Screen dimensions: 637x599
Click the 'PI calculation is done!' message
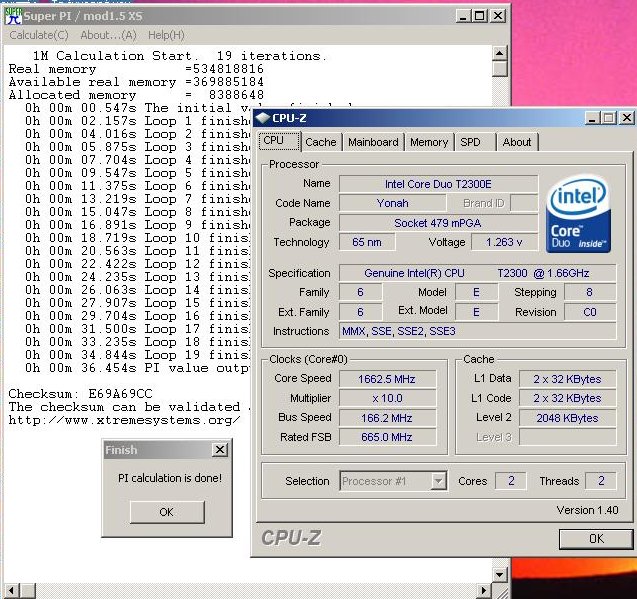coord(170,478)
